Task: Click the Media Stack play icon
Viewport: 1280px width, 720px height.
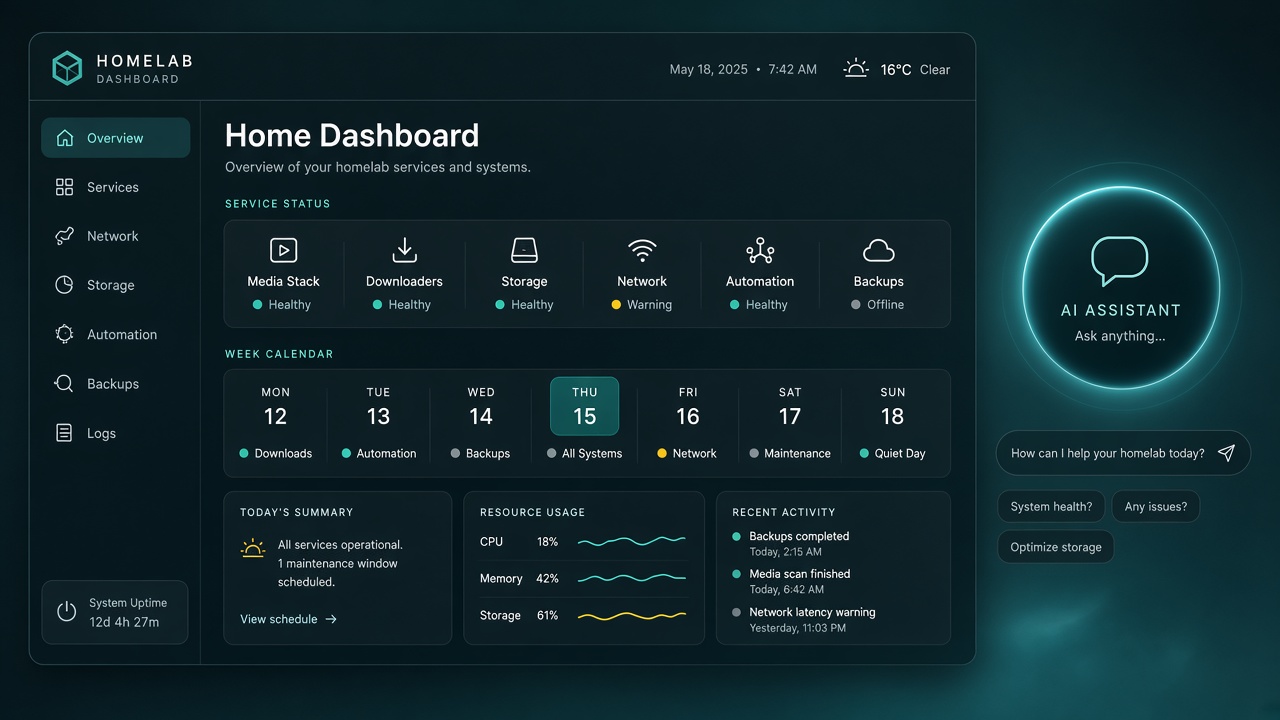Action: (284, 250)
